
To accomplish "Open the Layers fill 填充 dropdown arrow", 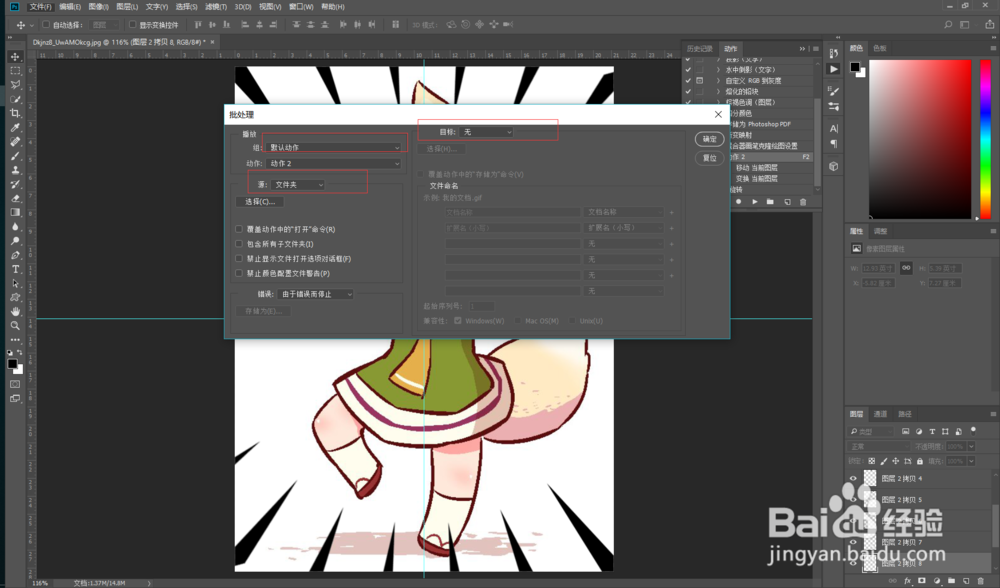I will pos(971,461).
